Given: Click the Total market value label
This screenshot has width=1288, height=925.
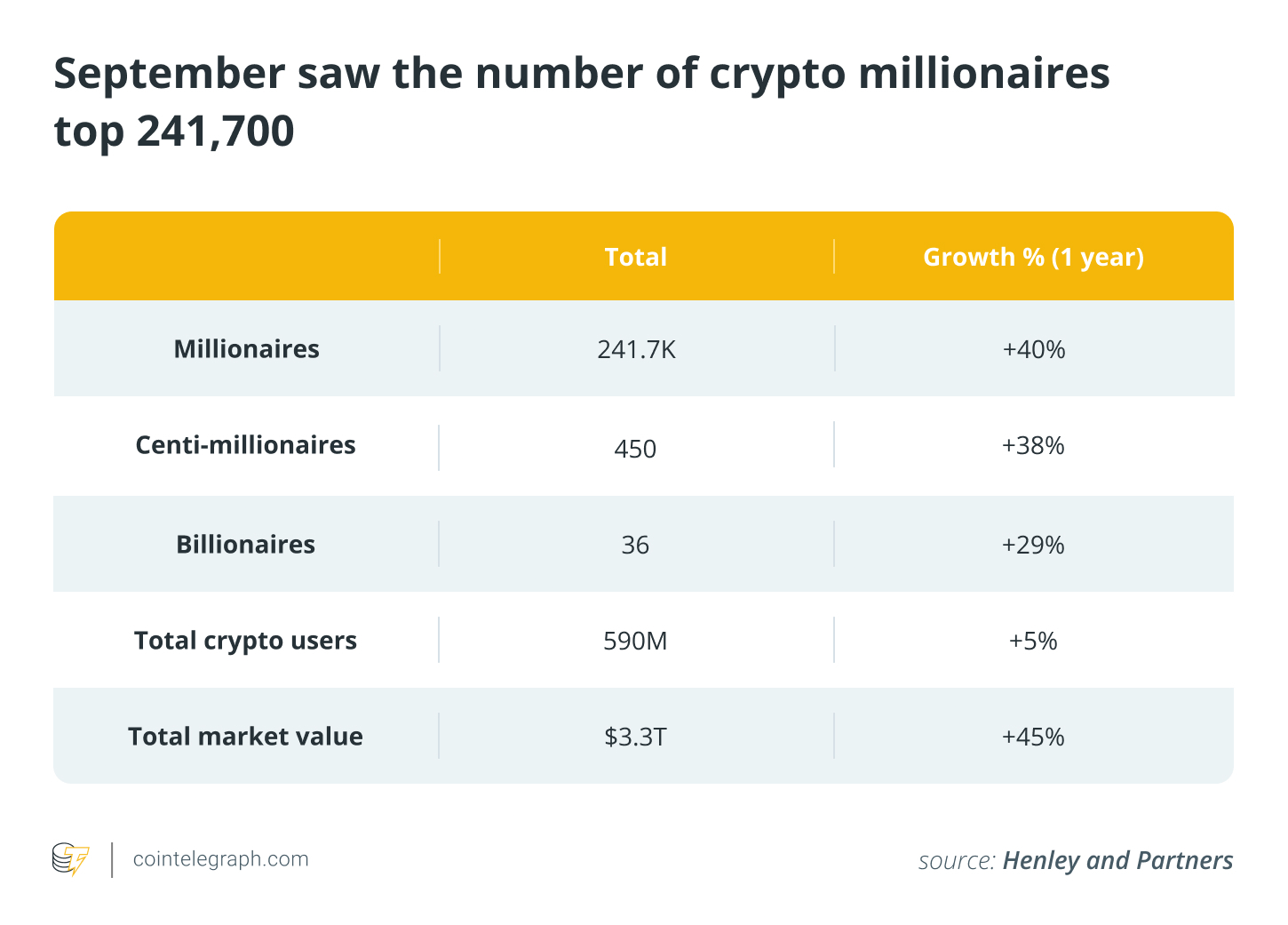Looking at the screenshot, I should (x=245, y=737).
